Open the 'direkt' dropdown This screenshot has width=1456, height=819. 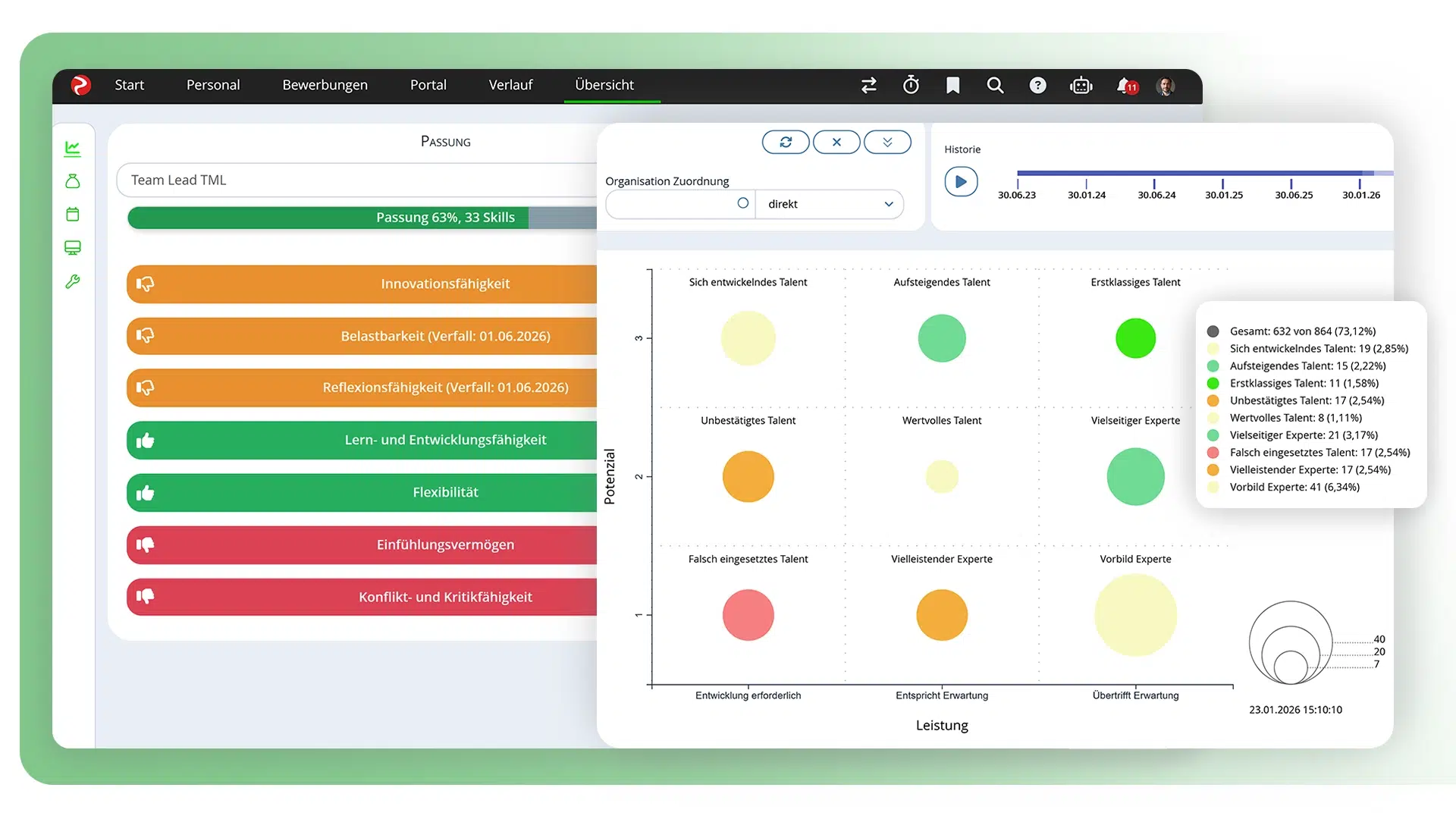pyautogui.click(x=830, y=204)
